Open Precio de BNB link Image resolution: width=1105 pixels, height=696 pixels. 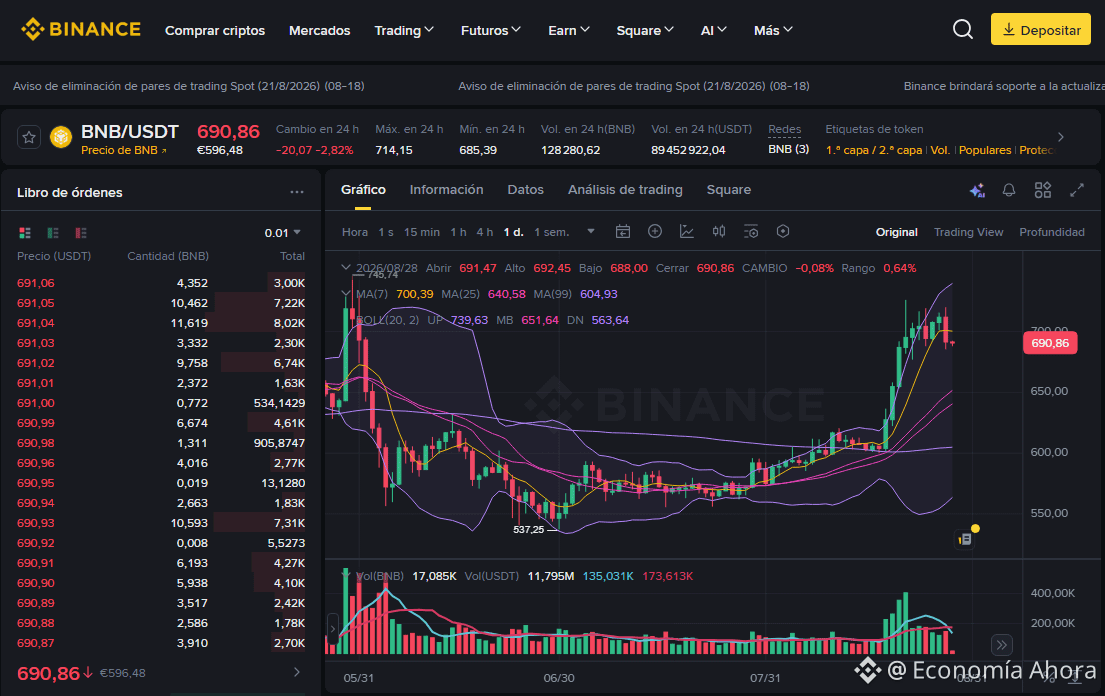123,150
